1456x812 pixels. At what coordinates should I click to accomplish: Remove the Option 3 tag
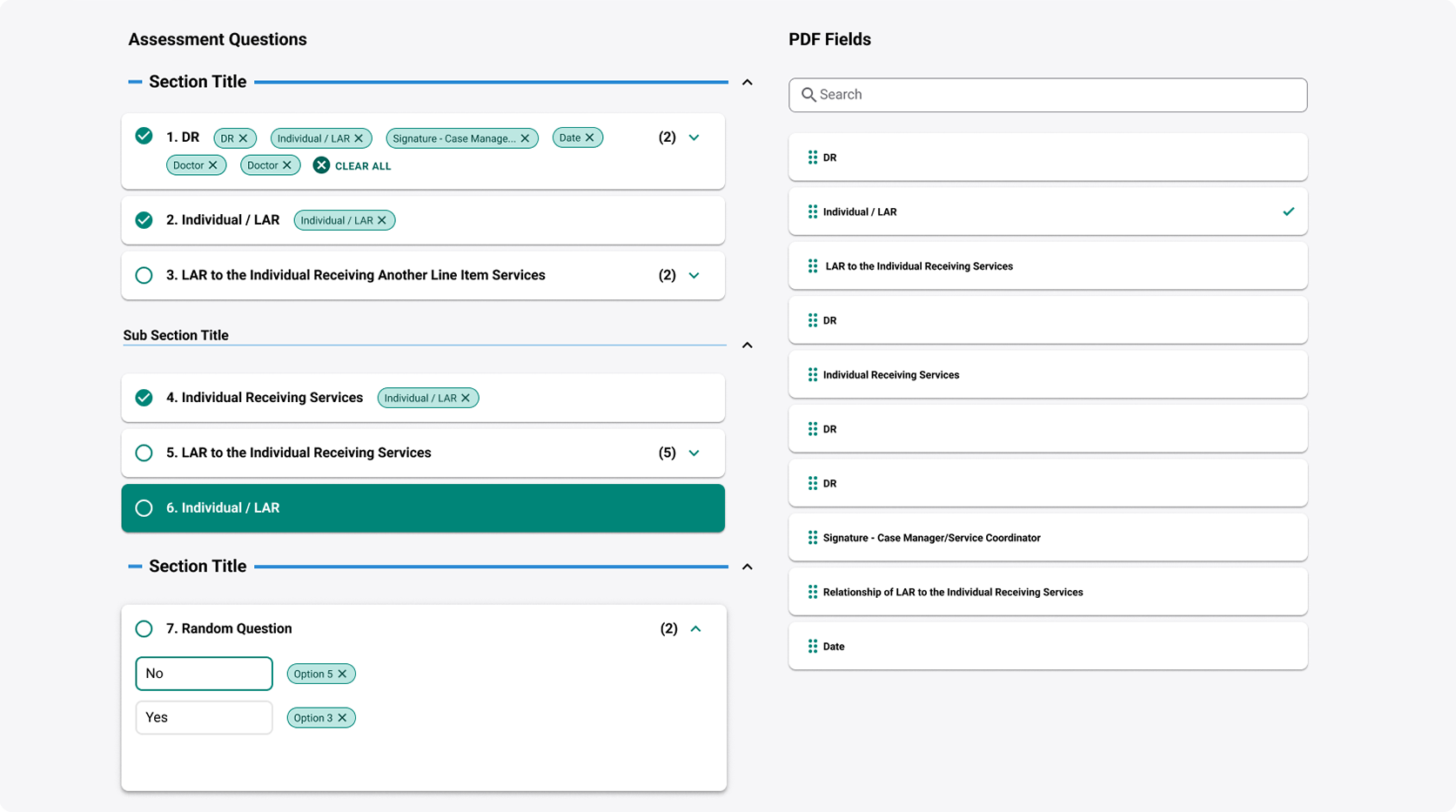coord(343,718)
